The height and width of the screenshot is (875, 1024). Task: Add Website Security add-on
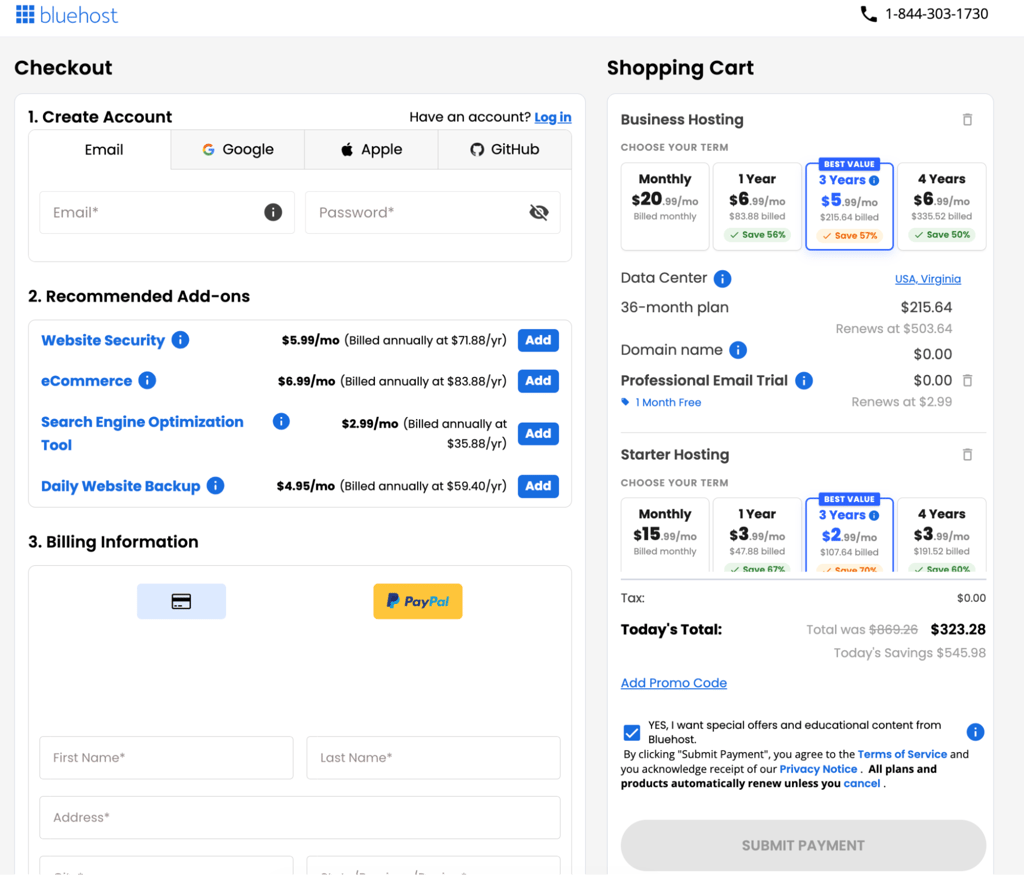tap(538, 340)
